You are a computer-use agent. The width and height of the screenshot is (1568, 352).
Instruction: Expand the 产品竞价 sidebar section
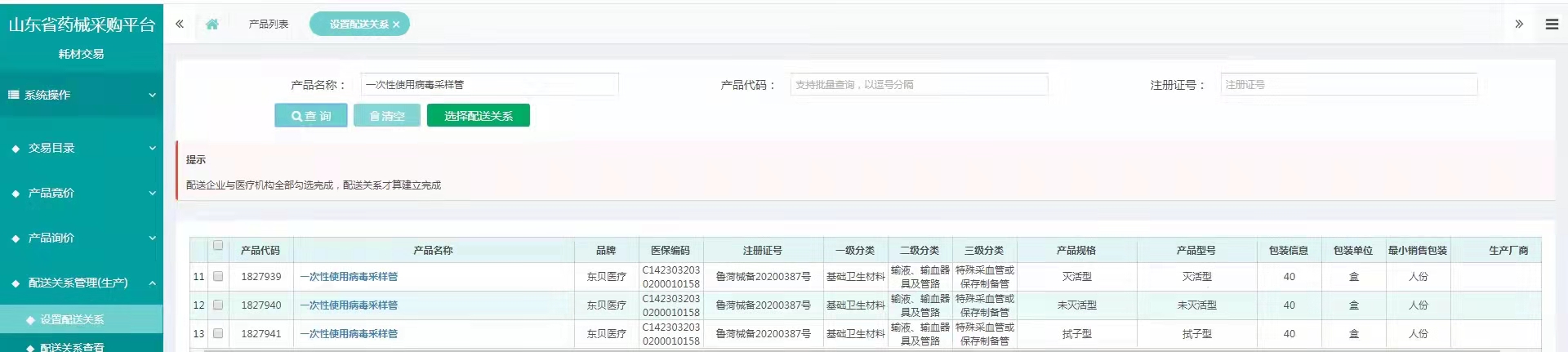(x=82, y=193)
